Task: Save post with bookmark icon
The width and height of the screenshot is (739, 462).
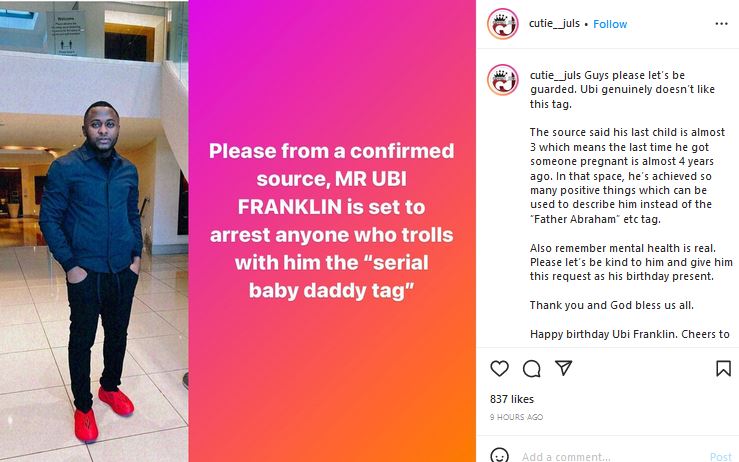Action: pyautogui.click(x=723, y=368)
